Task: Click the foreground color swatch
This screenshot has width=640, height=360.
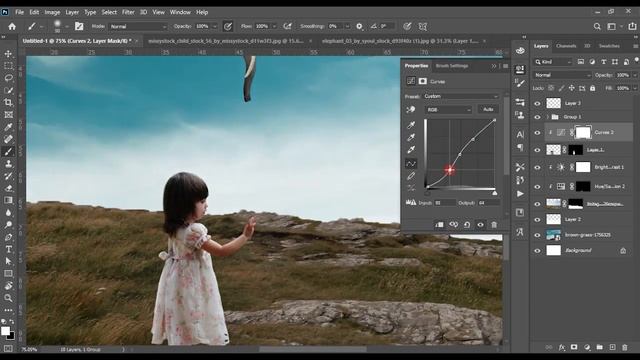Action: point(5,331)
